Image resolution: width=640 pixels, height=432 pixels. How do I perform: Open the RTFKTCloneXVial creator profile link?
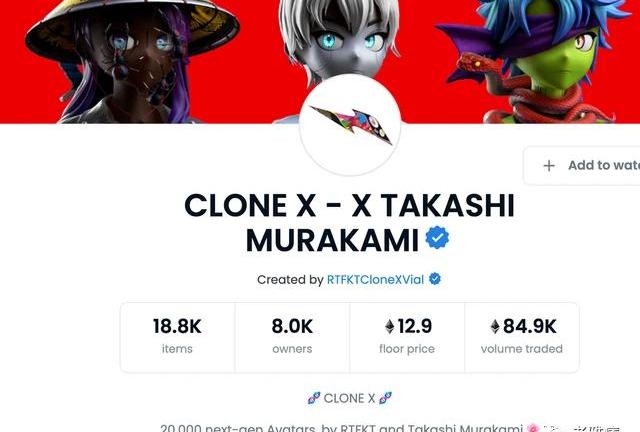point(375,280)
